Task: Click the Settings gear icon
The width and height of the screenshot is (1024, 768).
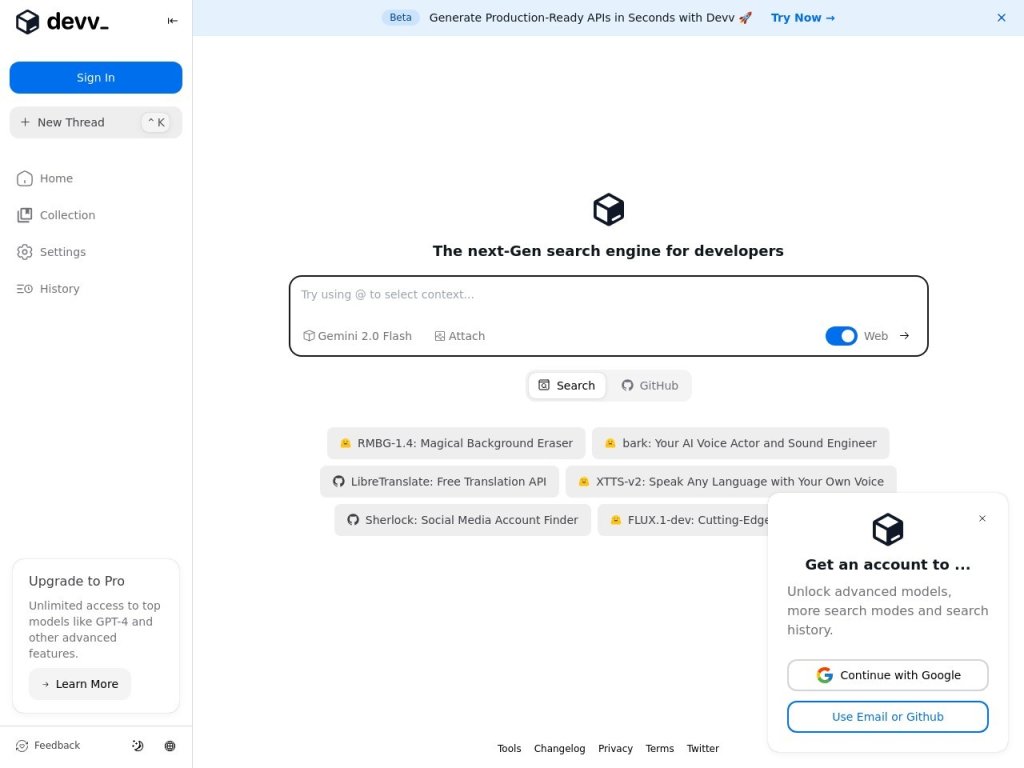Action: (25, 251)
